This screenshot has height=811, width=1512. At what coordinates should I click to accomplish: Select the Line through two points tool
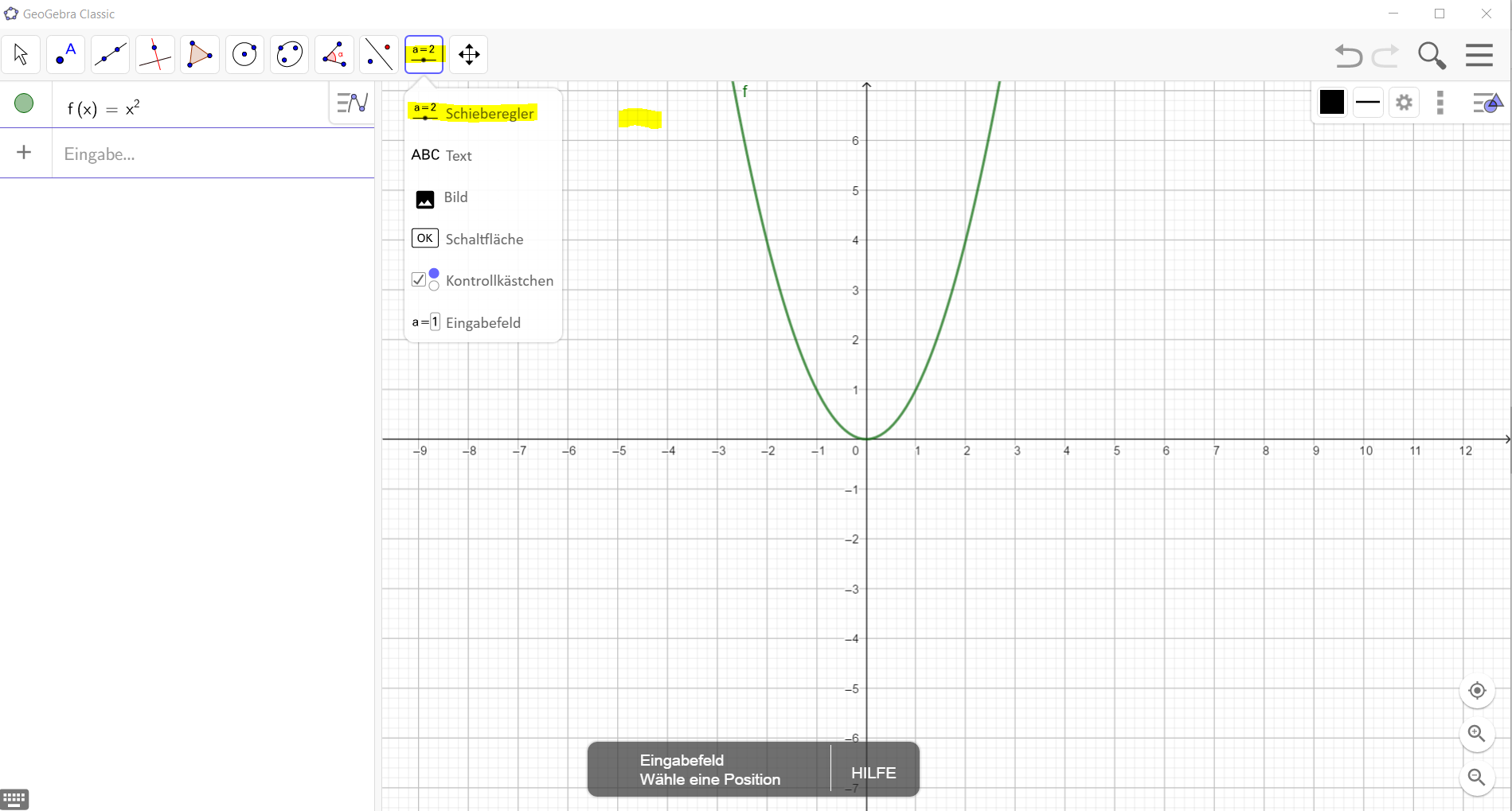pyautogui.click(x=110, y=55)
